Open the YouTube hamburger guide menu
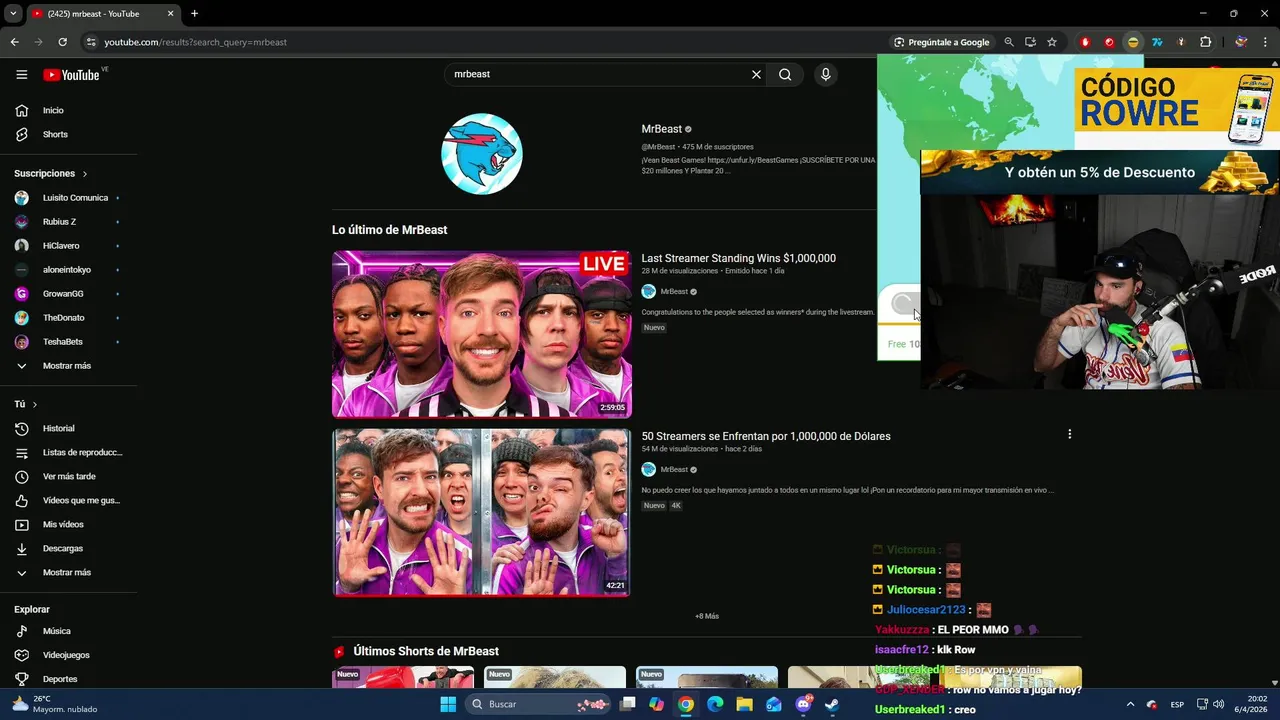The height and width of the screenshot is (720, 1280). 21,74
